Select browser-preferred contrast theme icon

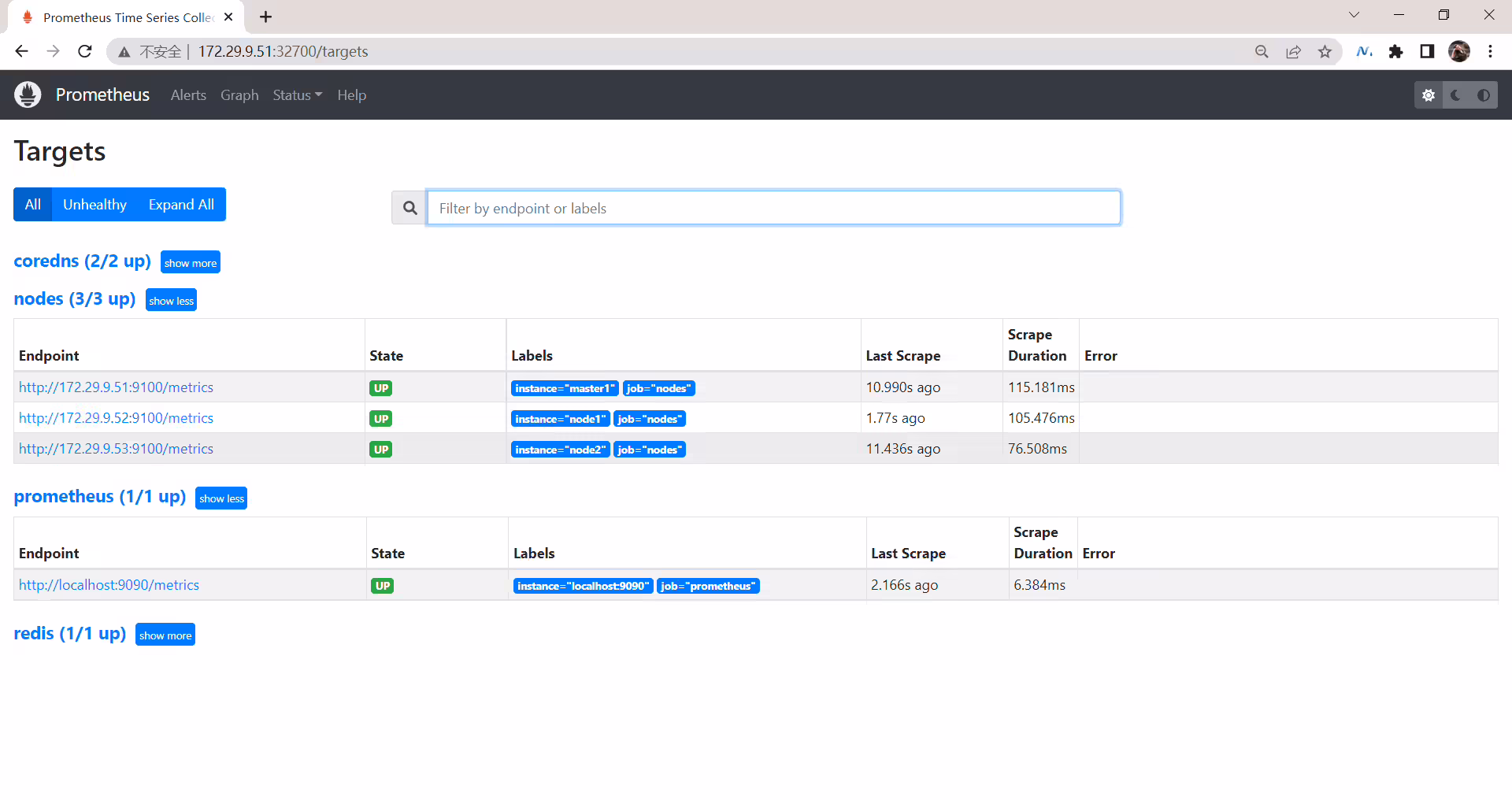(x=1484, y=95)
